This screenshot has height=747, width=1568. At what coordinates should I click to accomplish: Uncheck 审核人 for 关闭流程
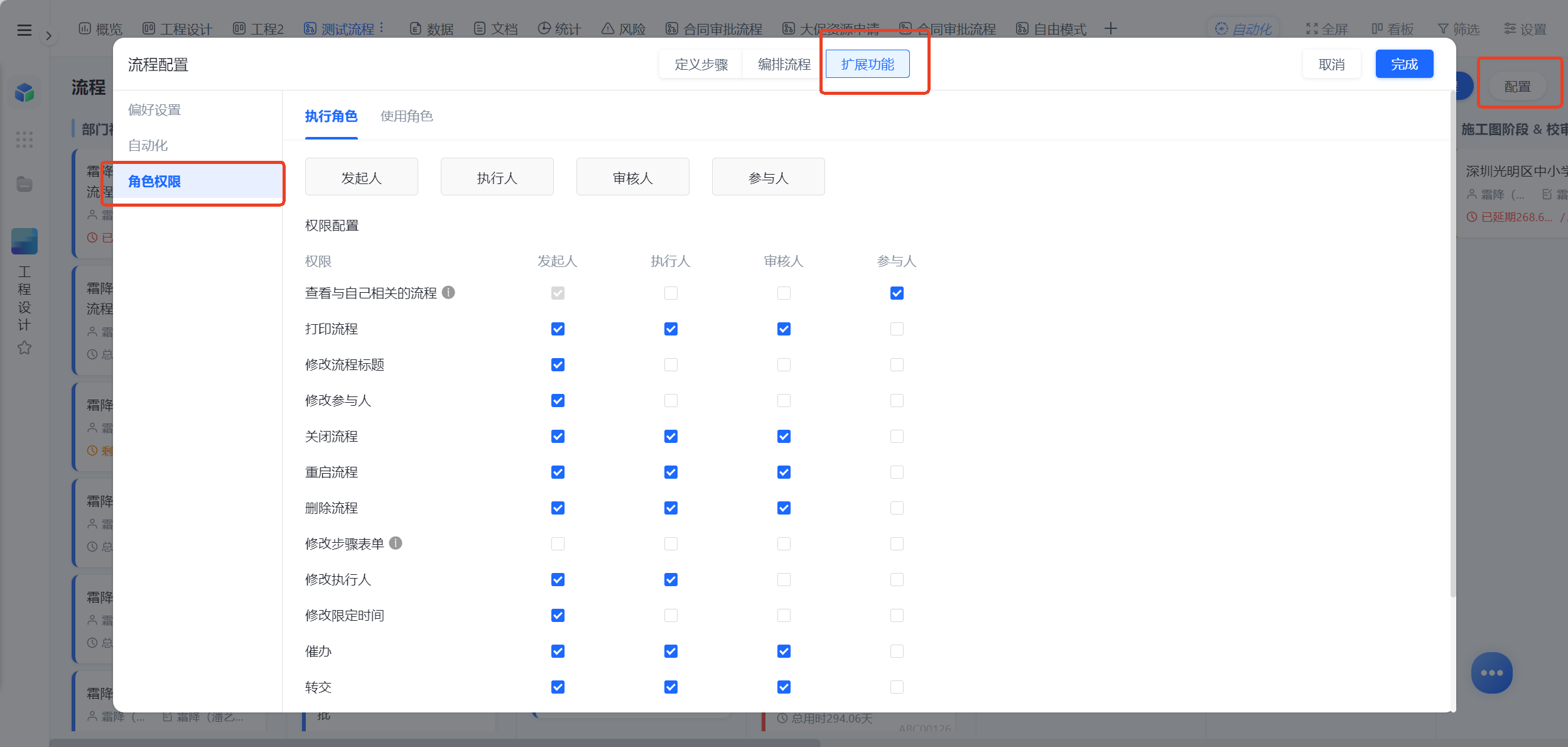(784, 436)
